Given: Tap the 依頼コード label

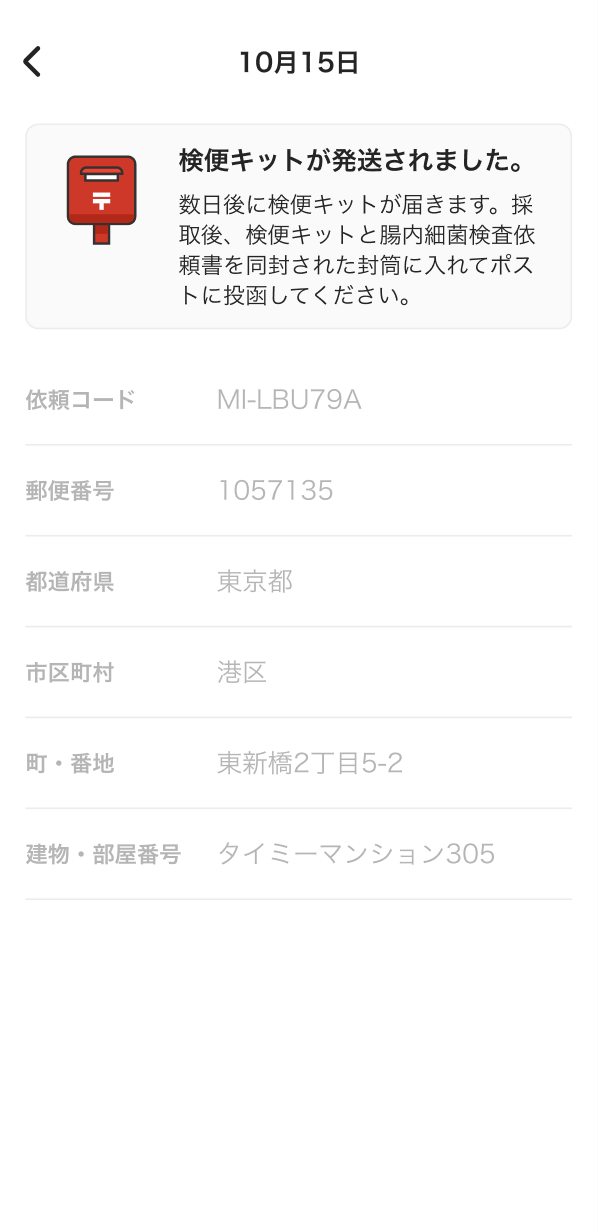Looking at the screenshot, I should click(80, 400).
